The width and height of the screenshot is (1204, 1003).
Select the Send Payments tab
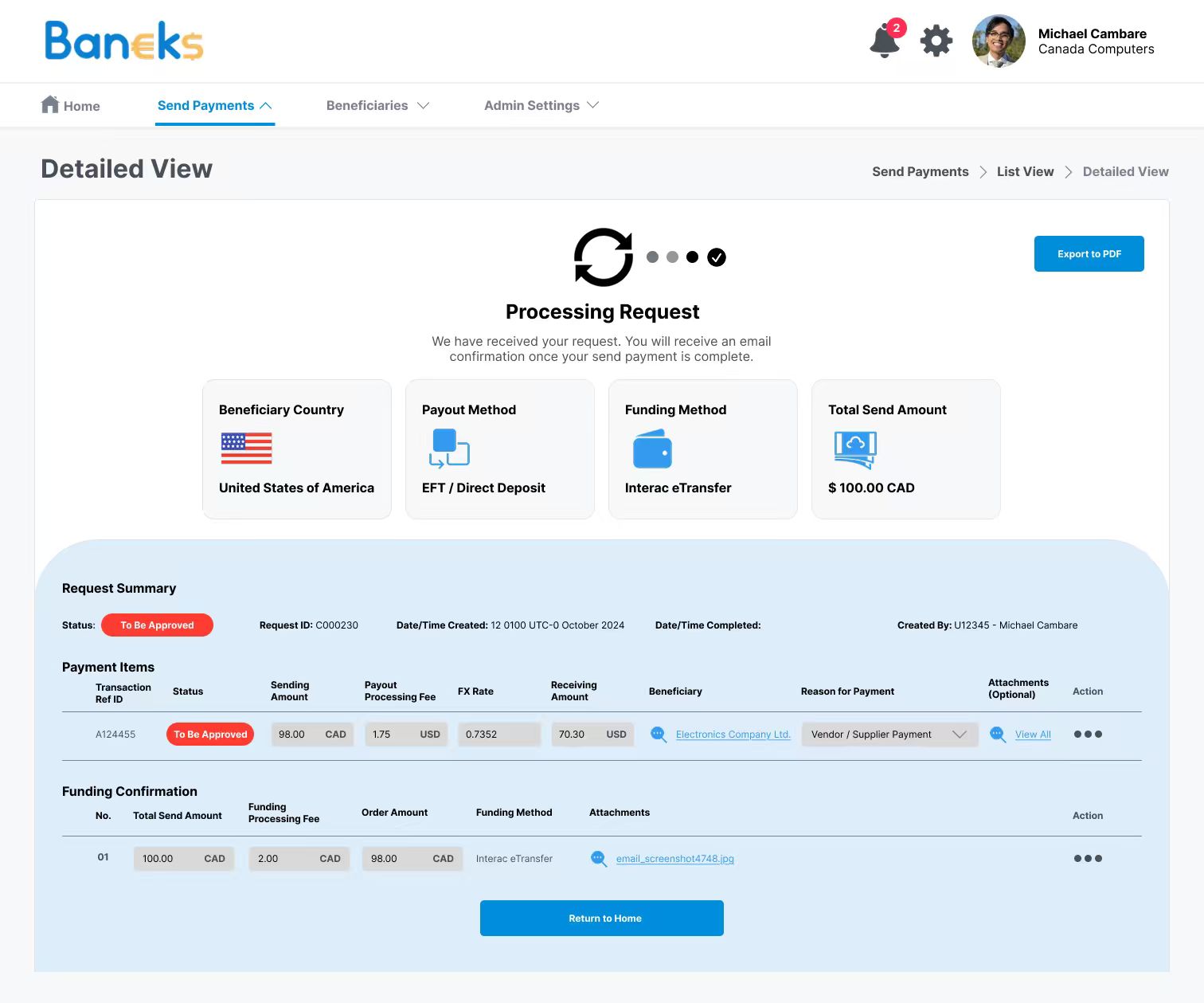click(205, 105)
